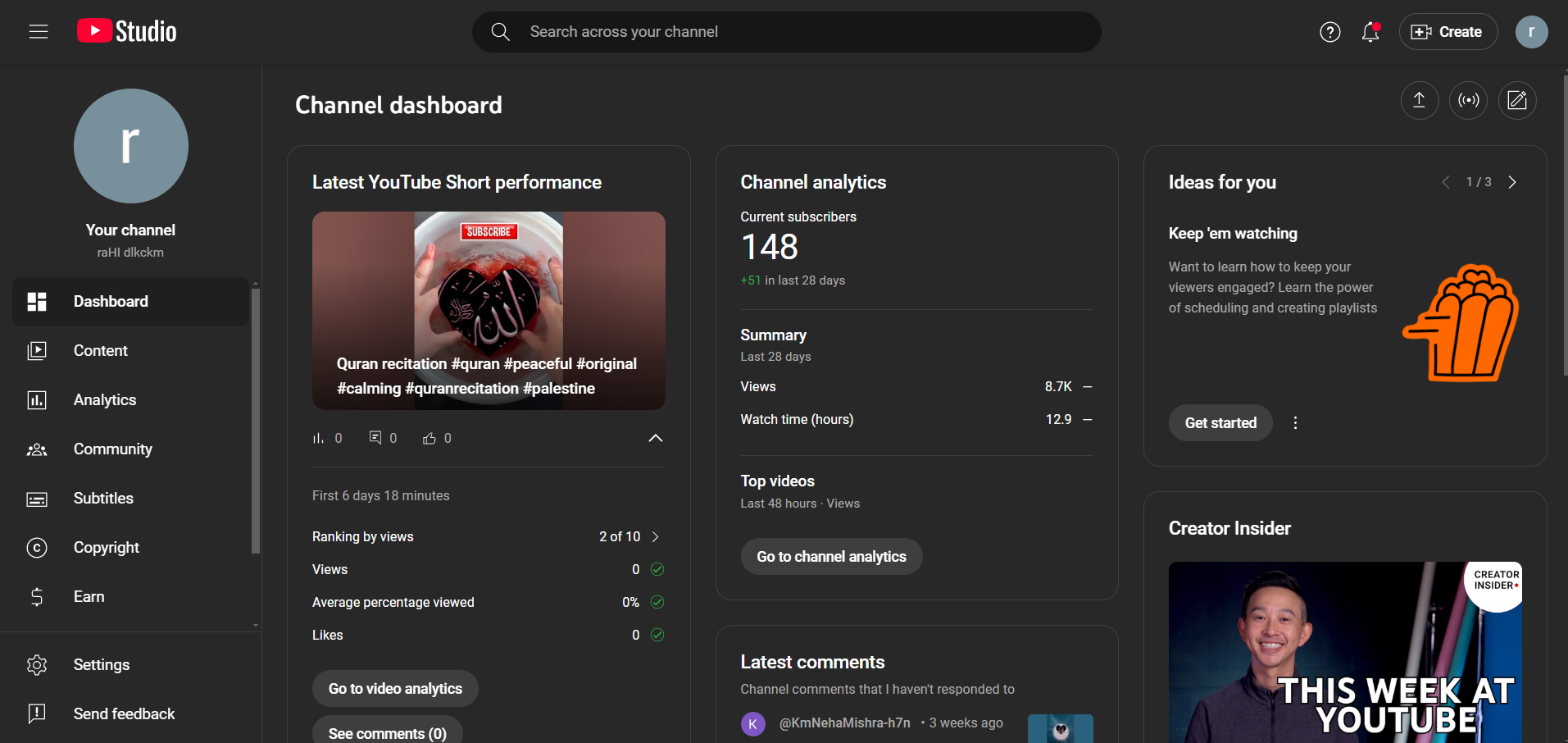Click Send feedback in the sidebar
Viewport: 1568px width, 743px height.
[131, 714]
